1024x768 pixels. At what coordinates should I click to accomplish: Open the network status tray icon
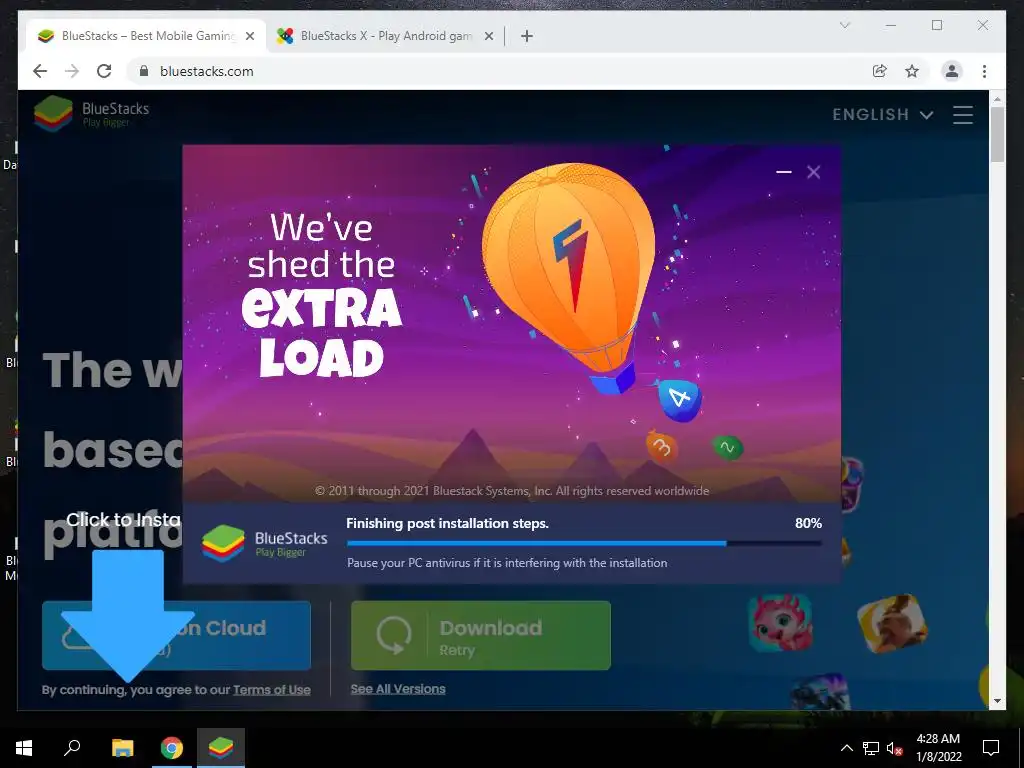click(871, 748)
